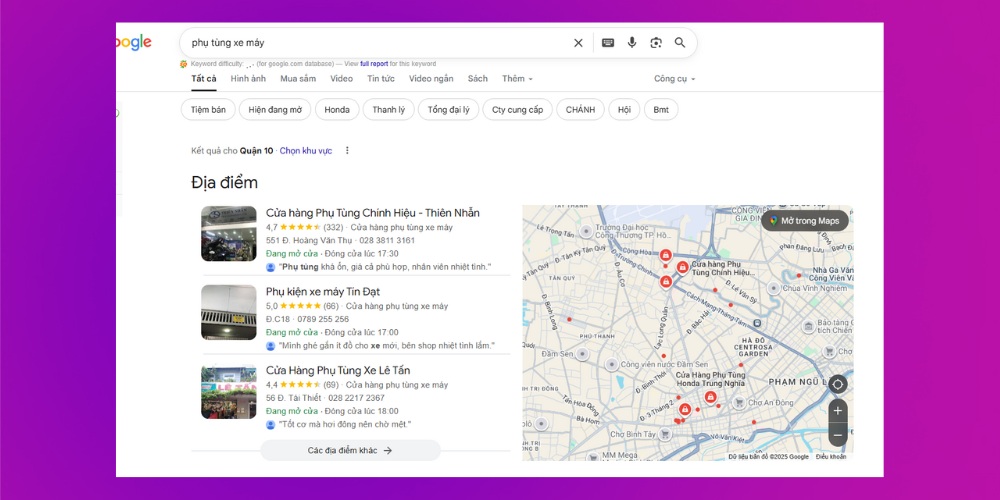Click the Cửa hàng Phụ Tùng Chính Hiệu map pin

click(682, 266)
